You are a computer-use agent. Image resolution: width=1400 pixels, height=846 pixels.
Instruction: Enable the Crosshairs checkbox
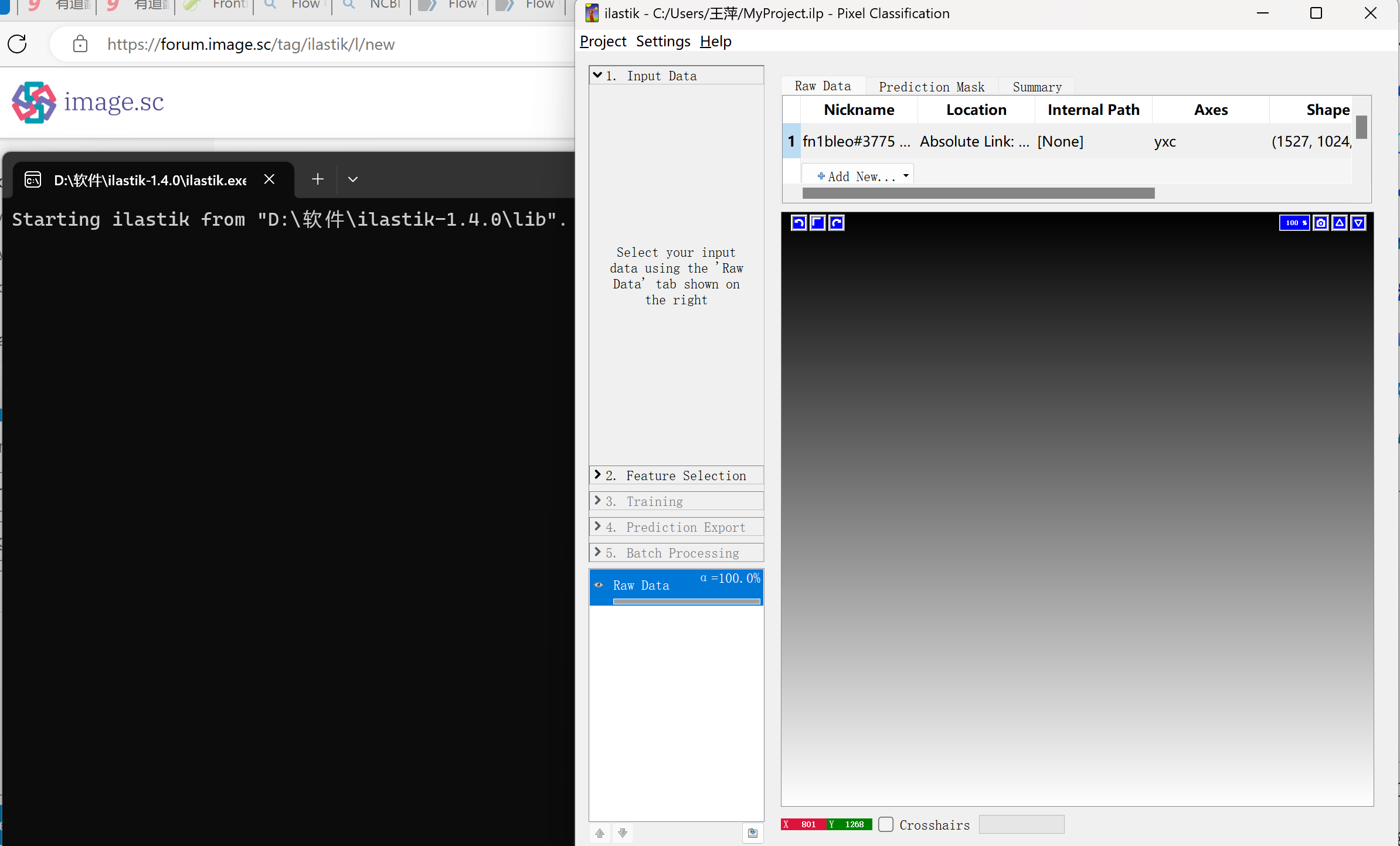886,824
